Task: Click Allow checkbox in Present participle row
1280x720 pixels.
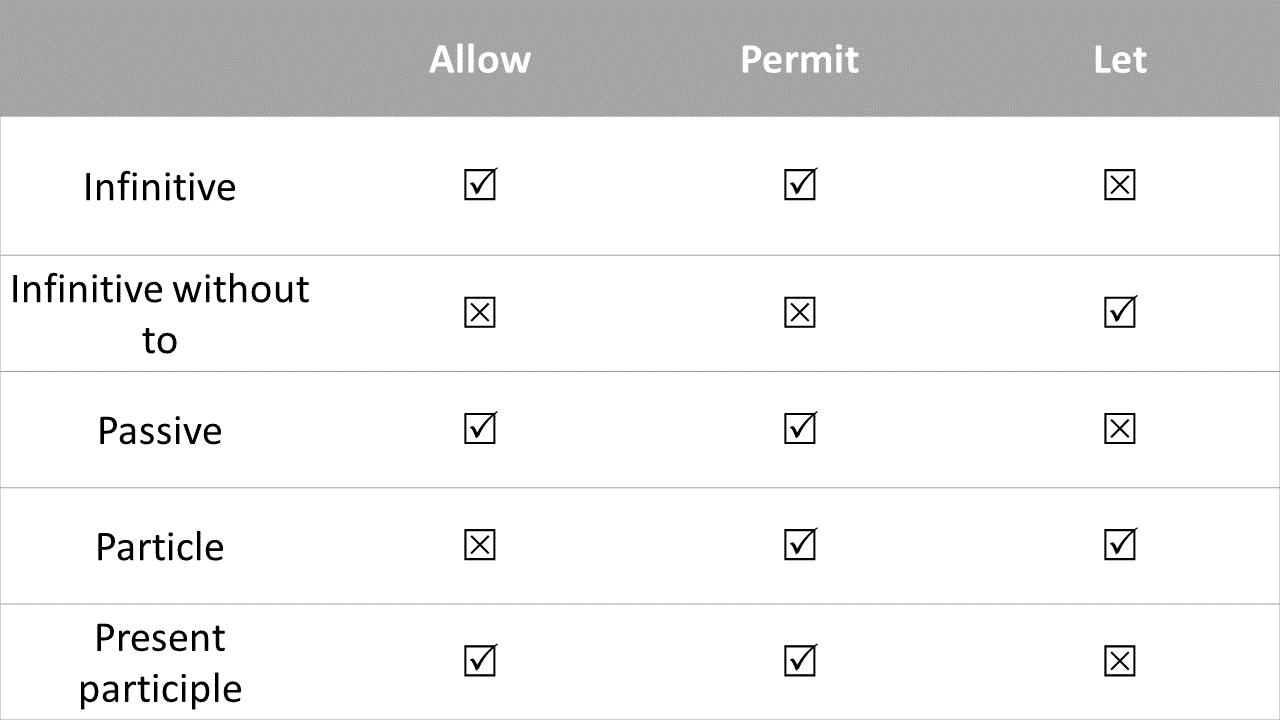Action: click(x=480, y=661)
